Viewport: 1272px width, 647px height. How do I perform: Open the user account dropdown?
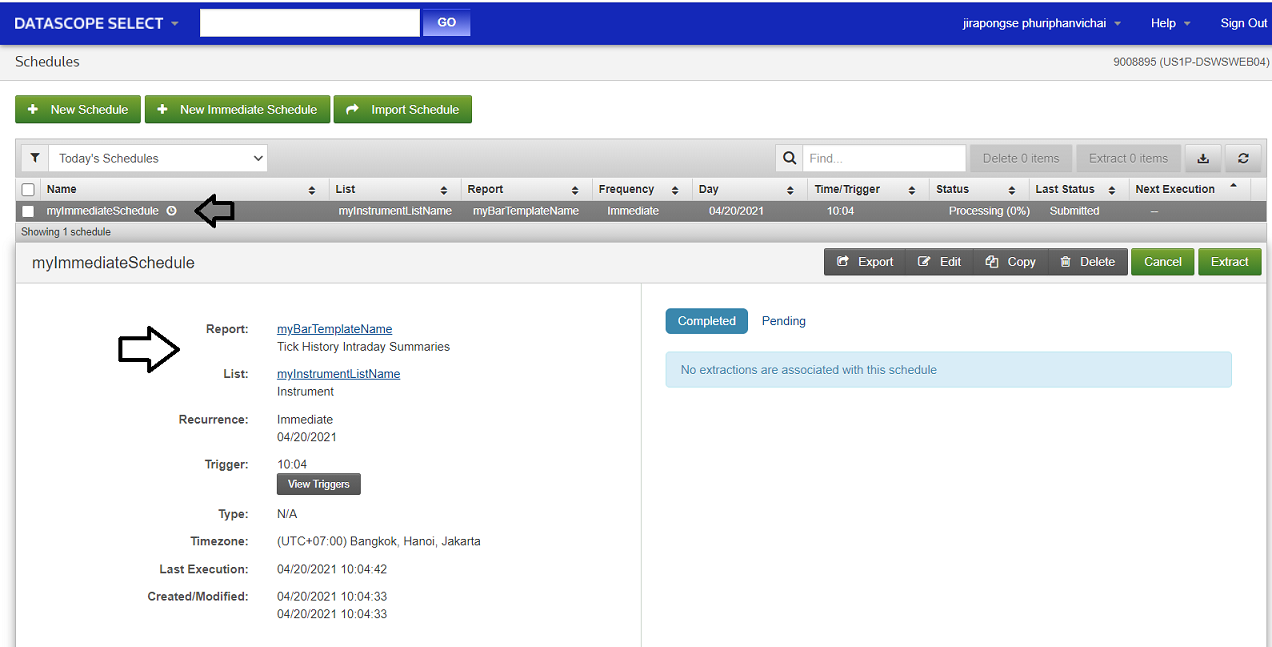pos(1041,23)
